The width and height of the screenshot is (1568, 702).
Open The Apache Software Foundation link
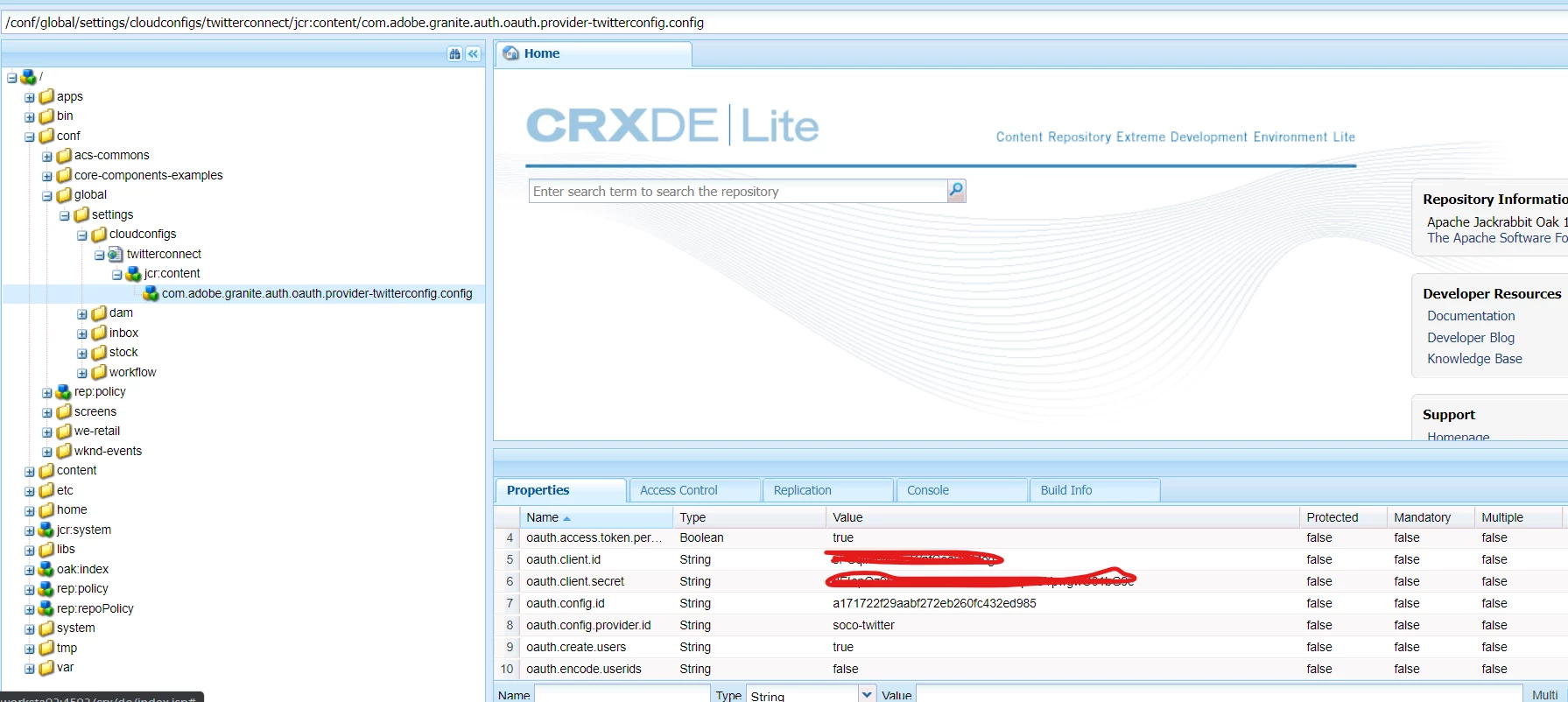click(x=1497, y=238)
